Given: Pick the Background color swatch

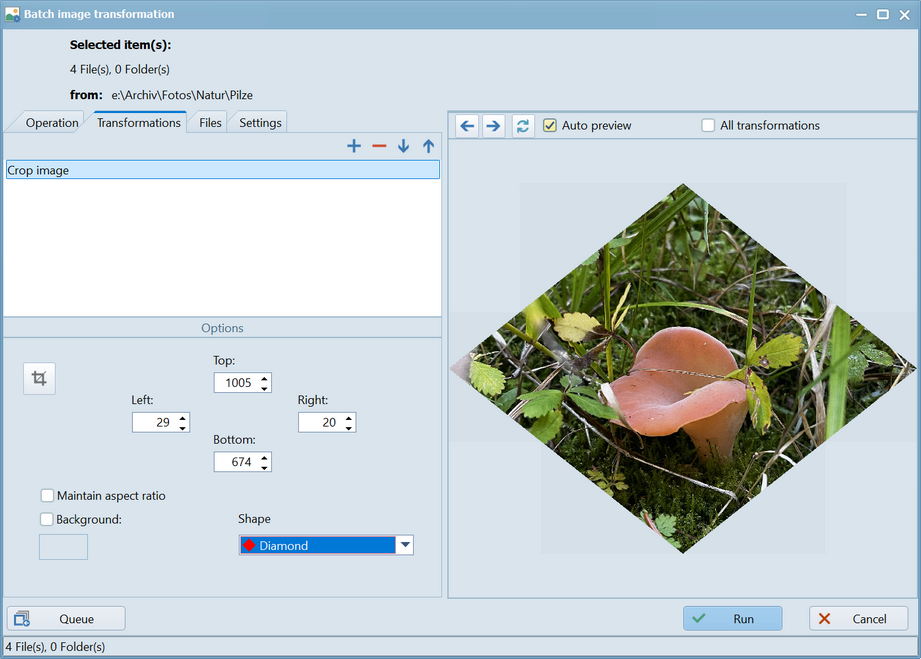Looking at the screenshot, I should click(63, 547).
